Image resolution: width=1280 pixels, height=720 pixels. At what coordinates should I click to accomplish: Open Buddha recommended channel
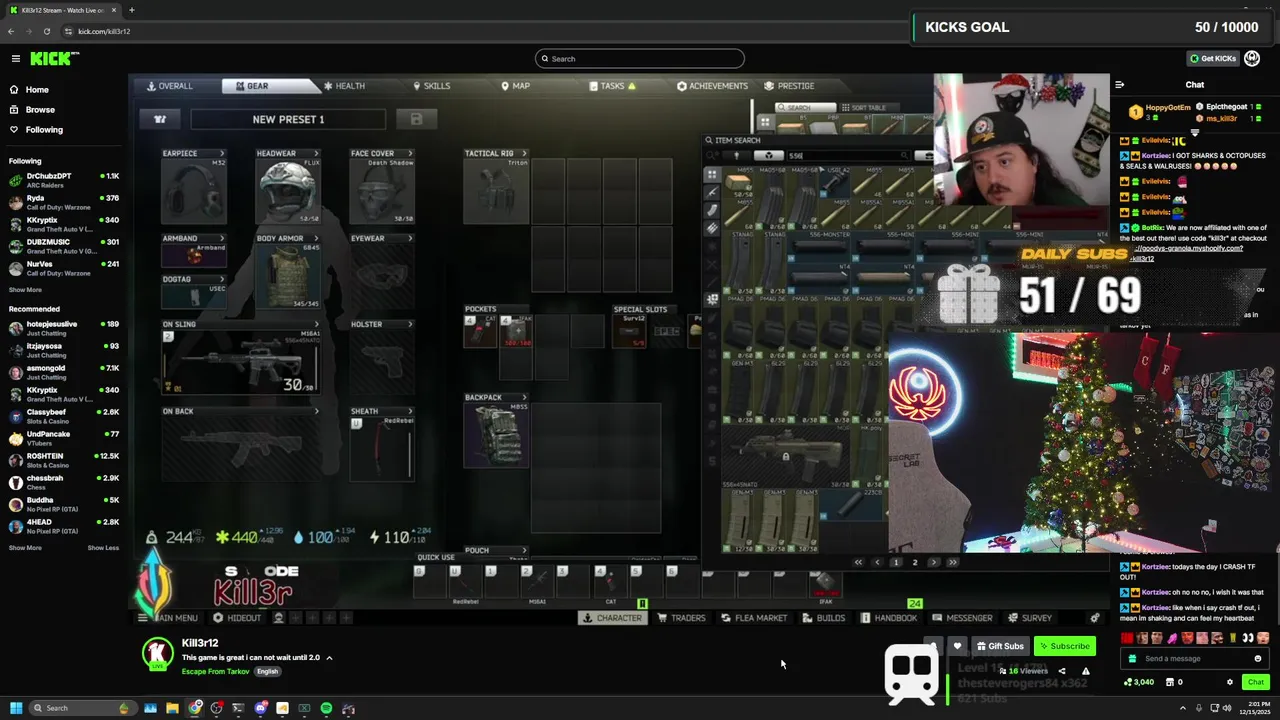64,505
